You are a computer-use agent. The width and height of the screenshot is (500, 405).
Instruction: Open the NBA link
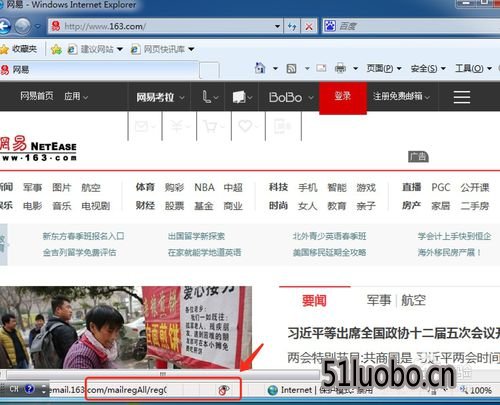pos(204,187)
